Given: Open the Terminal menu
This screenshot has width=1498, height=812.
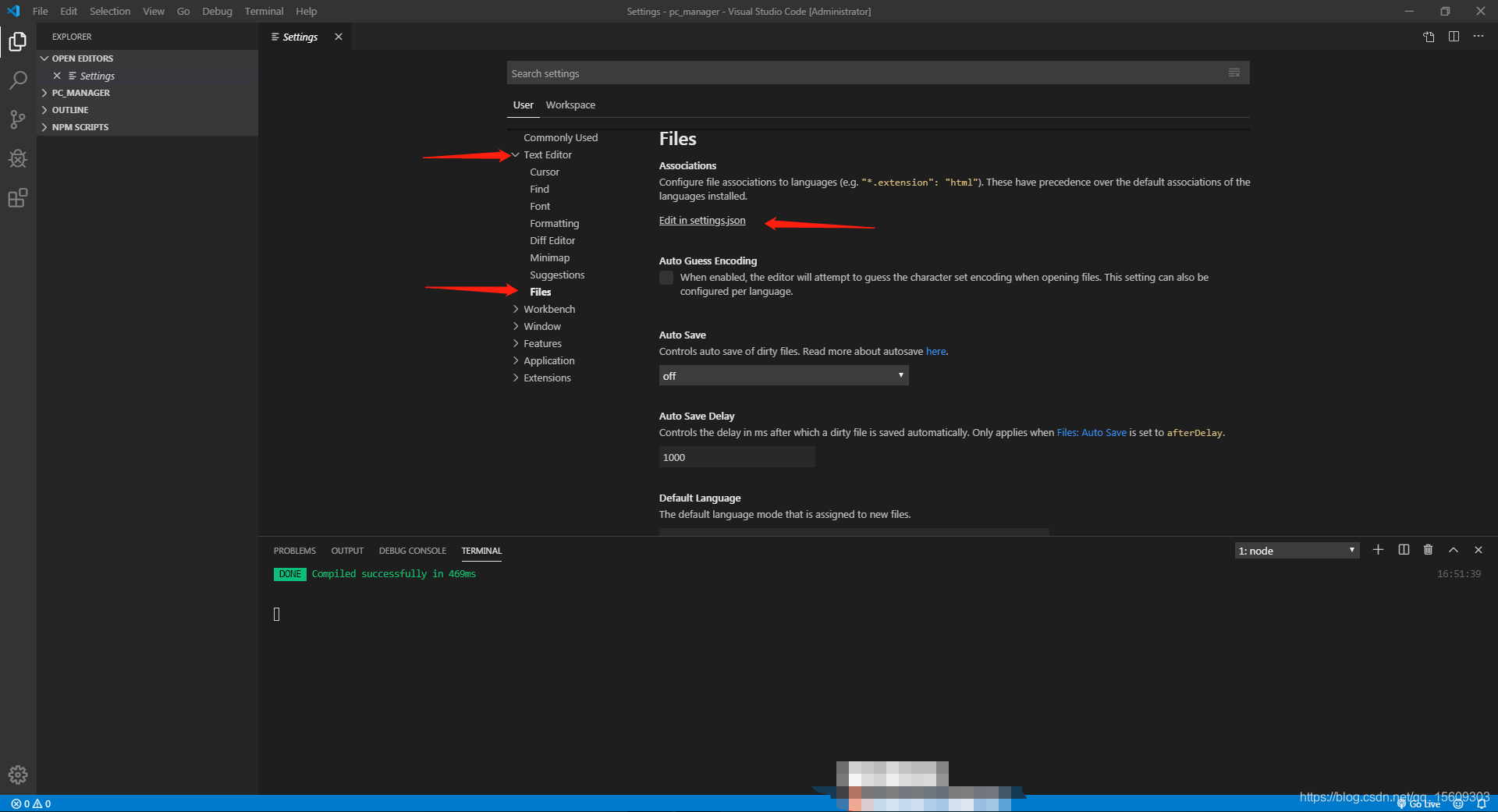Looking at the screenshot, I should click(x=264, y=11).
